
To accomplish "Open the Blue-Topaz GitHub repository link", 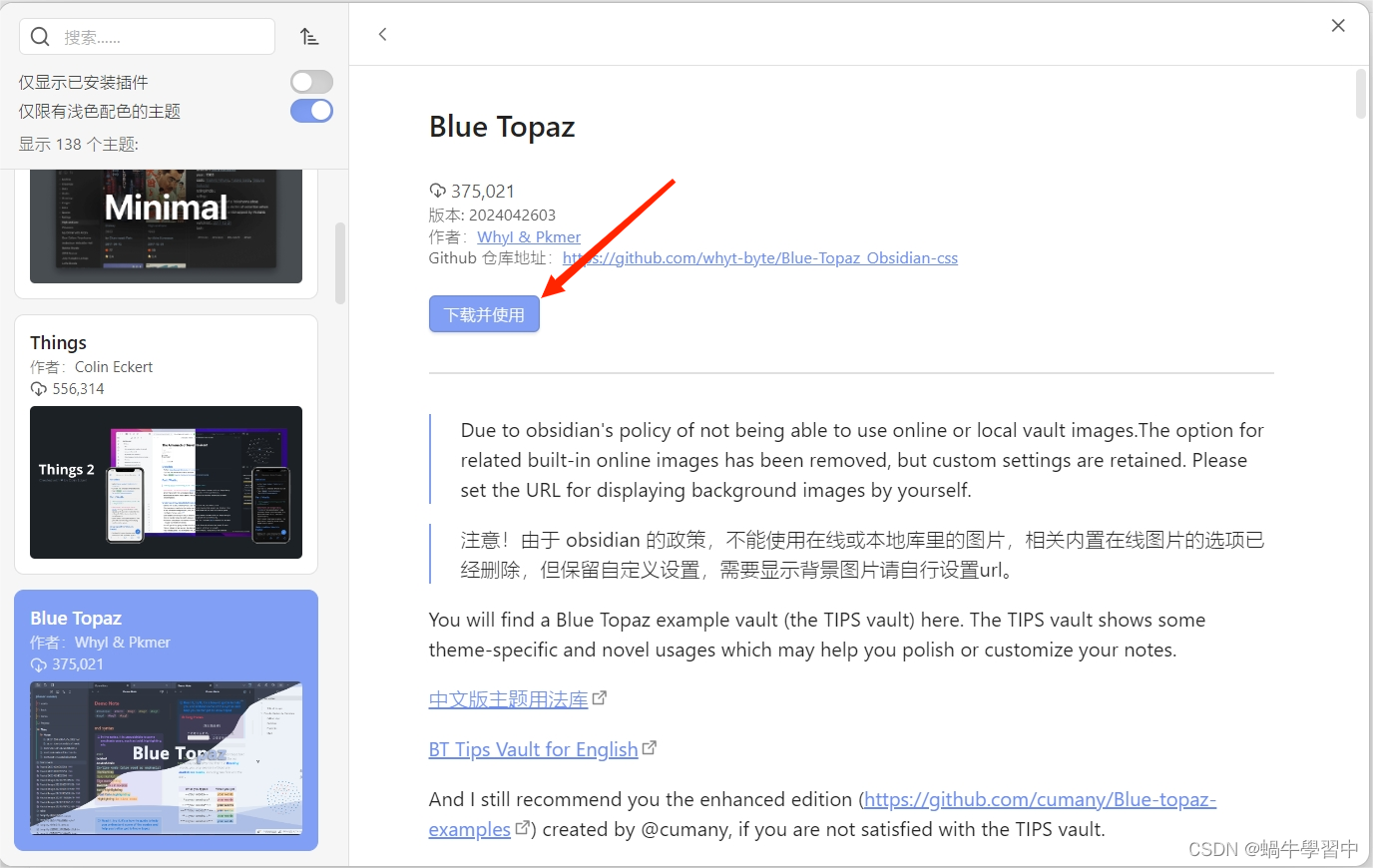I will tap(760, 257).
